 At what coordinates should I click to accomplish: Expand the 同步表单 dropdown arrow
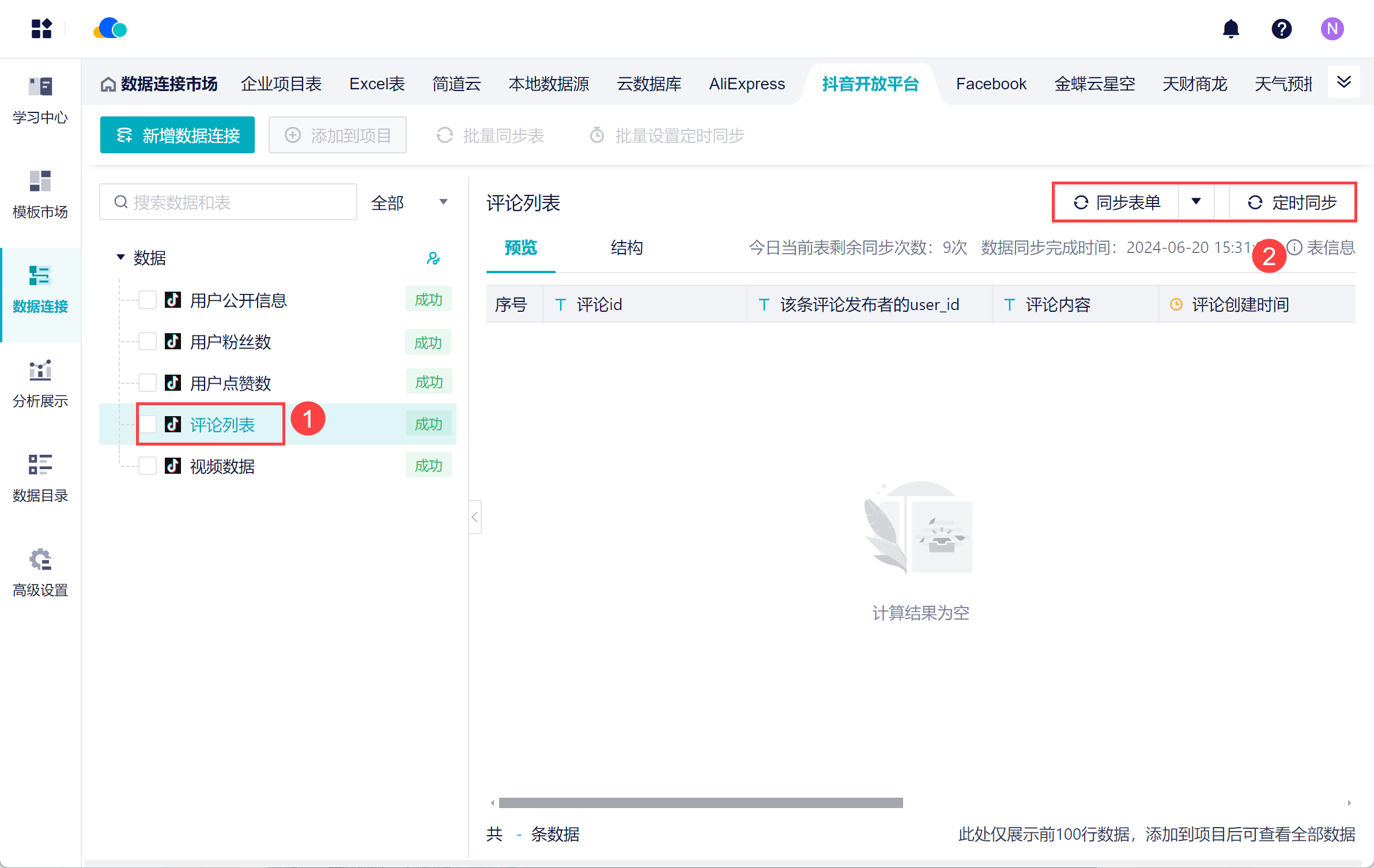(1196, 202)
